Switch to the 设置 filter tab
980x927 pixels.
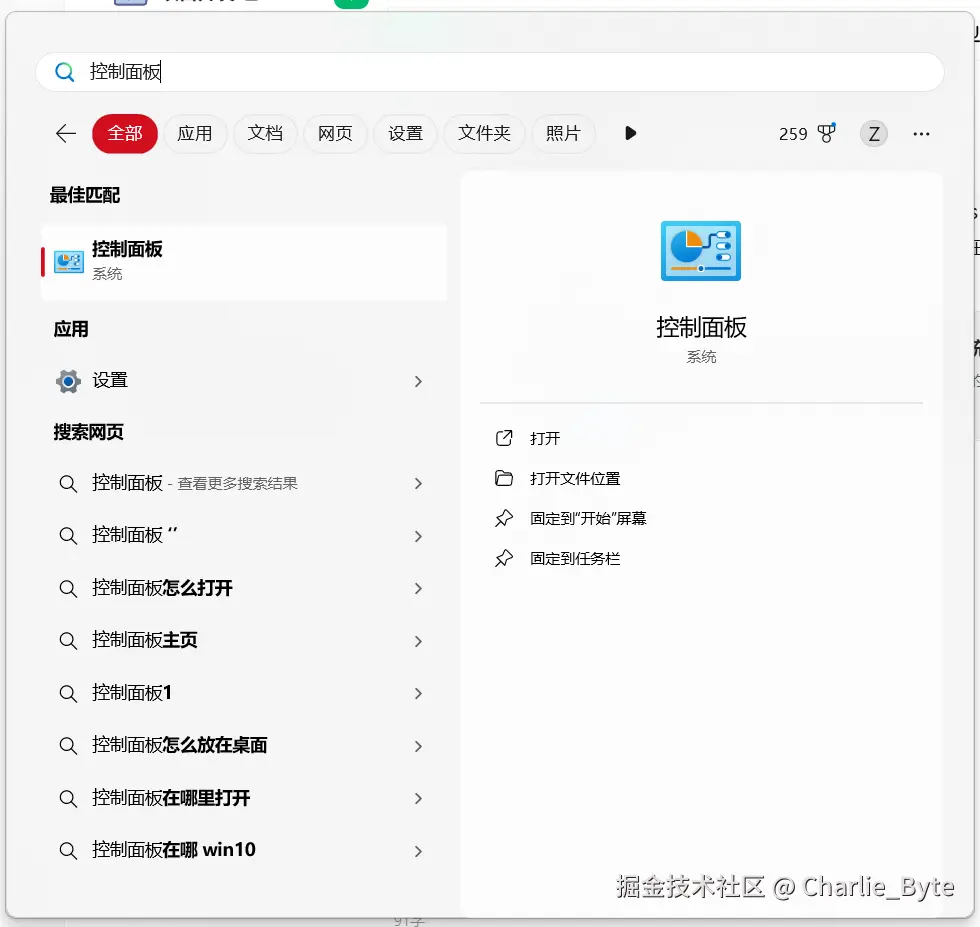coord(406,133)
